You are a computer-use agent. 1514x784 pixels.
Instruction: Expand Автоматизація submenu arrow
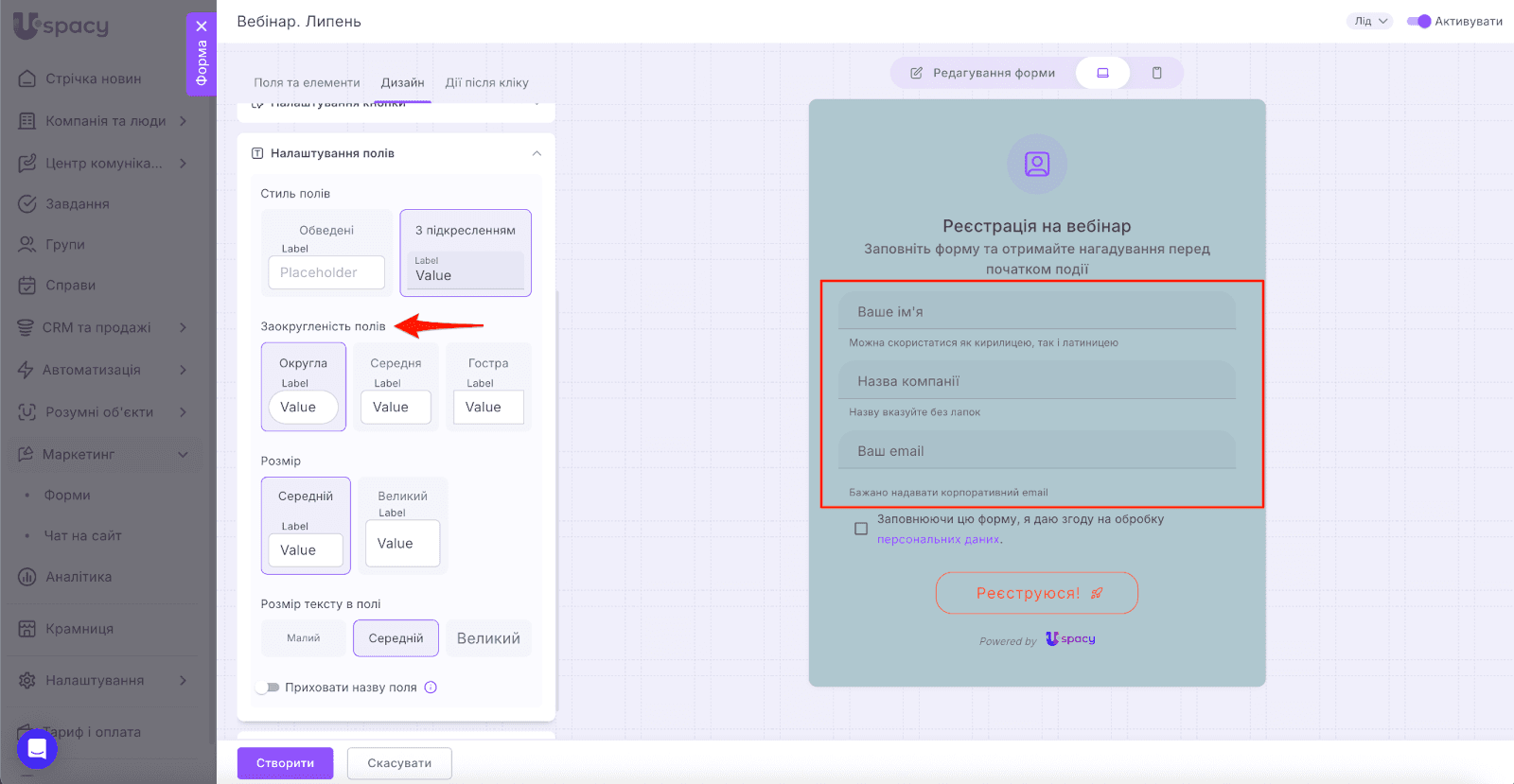point(183,370)
